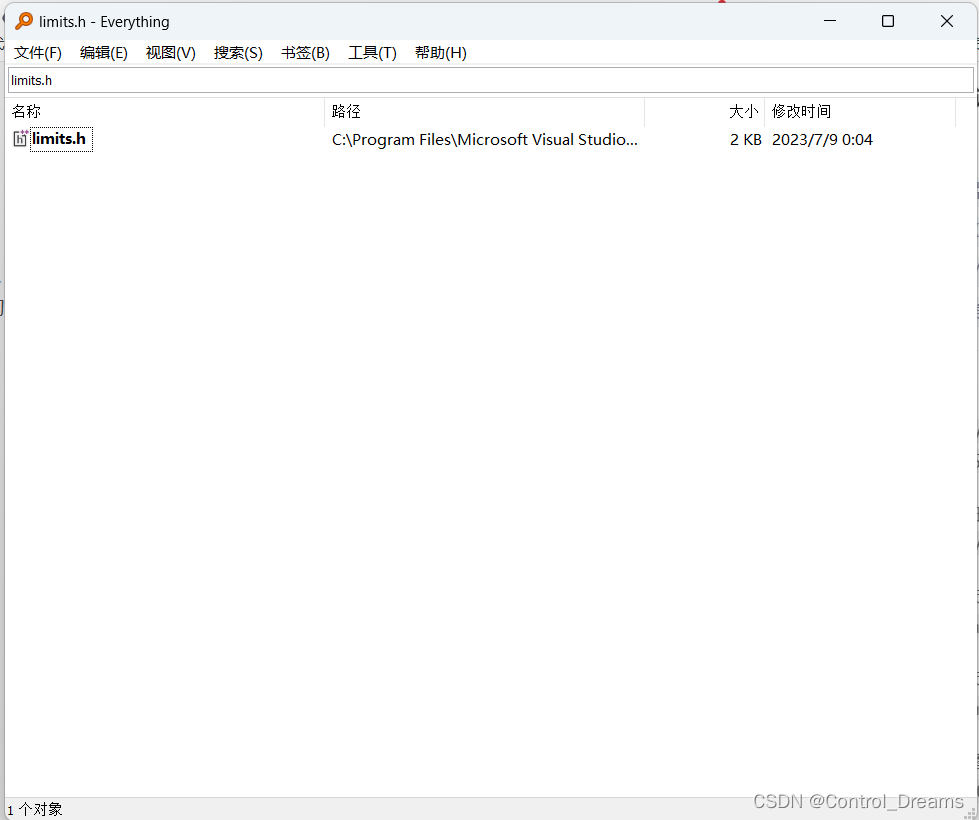
Task: Select the limits.h file name in results
Action: 59,139
